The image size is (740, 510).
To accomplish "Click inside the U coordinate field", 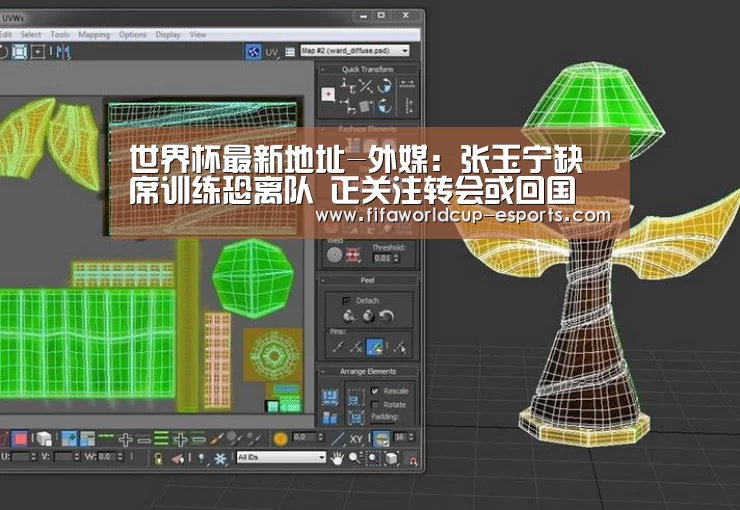I will click(x=20, y=457).
